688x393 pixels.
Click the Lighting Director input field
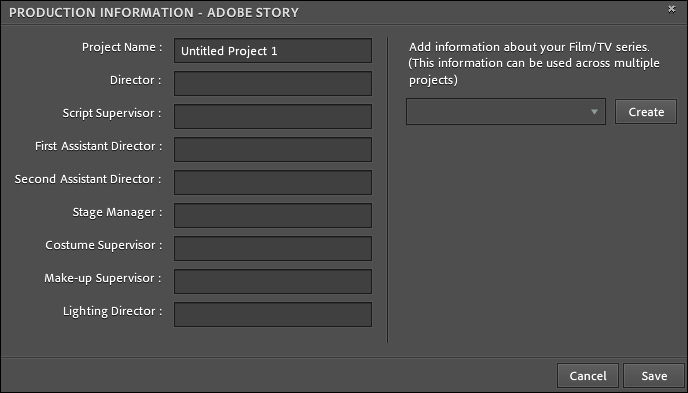(273, 314)
